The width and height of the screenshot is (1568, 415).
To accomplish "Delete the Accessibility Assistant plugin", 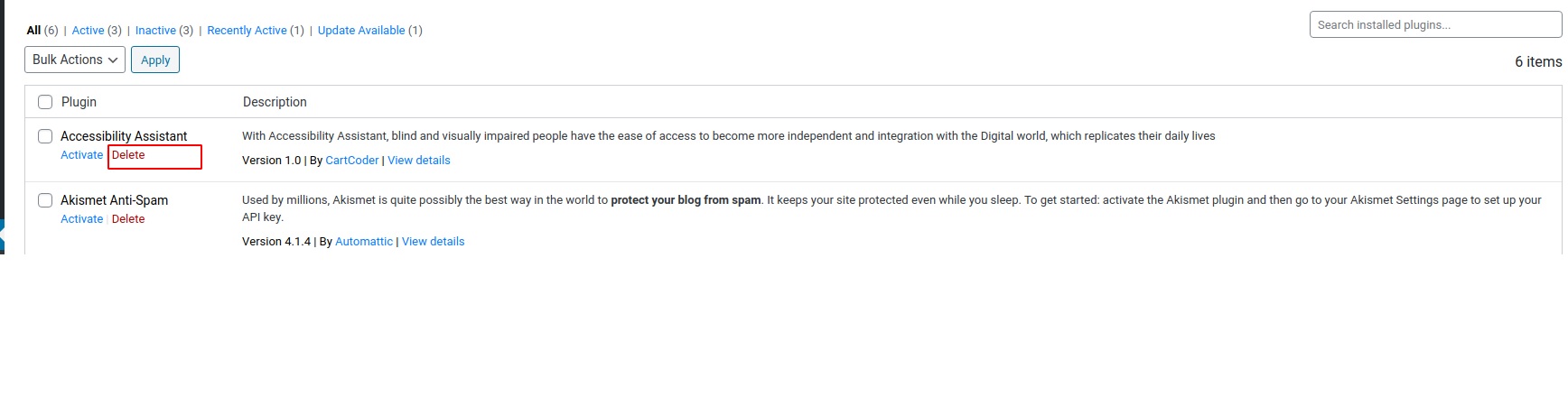I will tap(128, 155).
